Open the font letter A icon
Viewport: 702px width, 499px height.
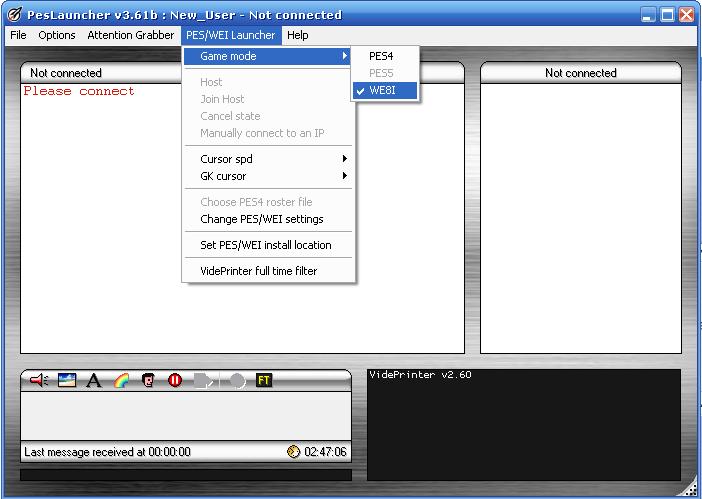(94, 380)
